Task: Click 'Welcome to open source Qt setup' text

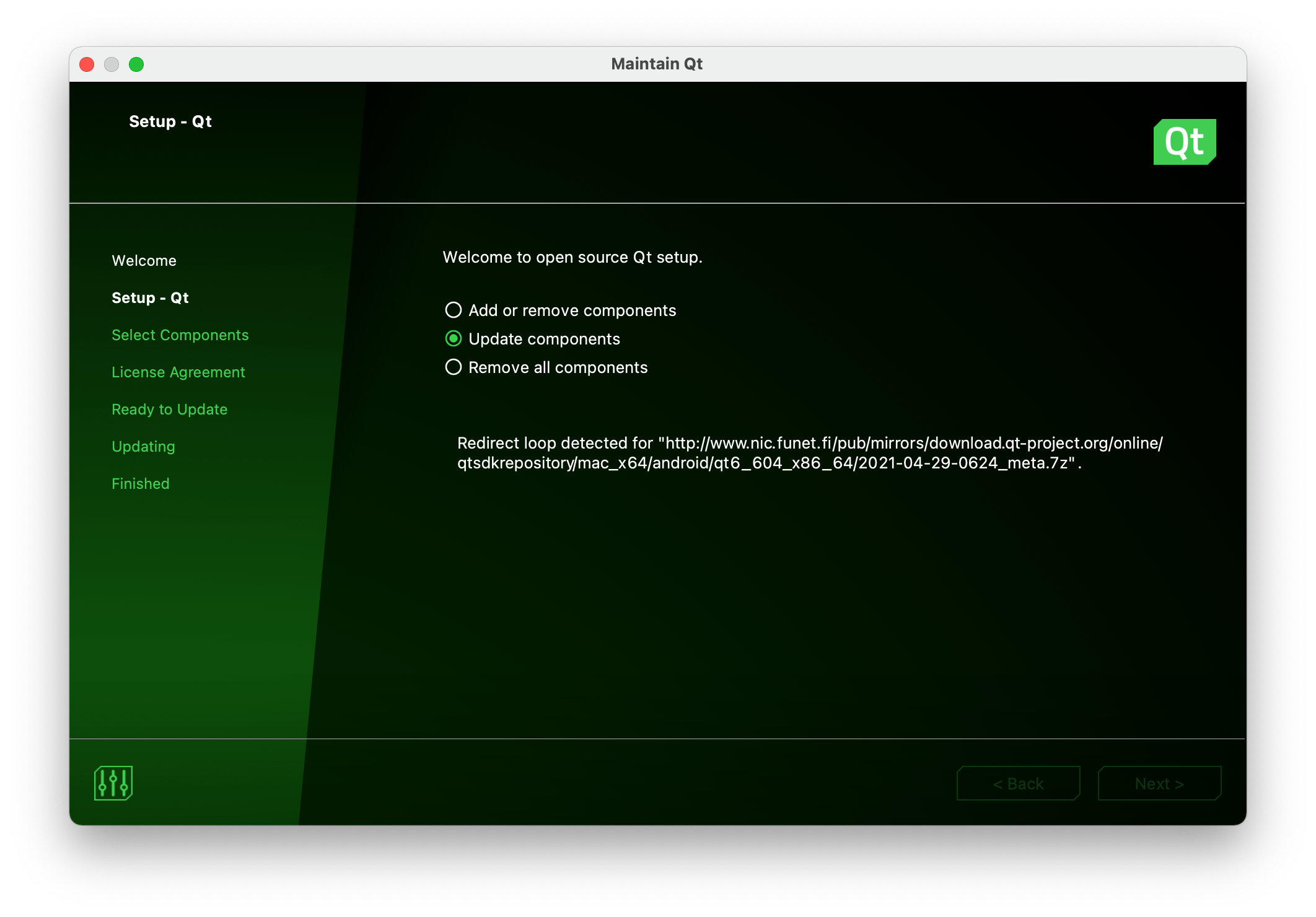Action: [572, 257]
